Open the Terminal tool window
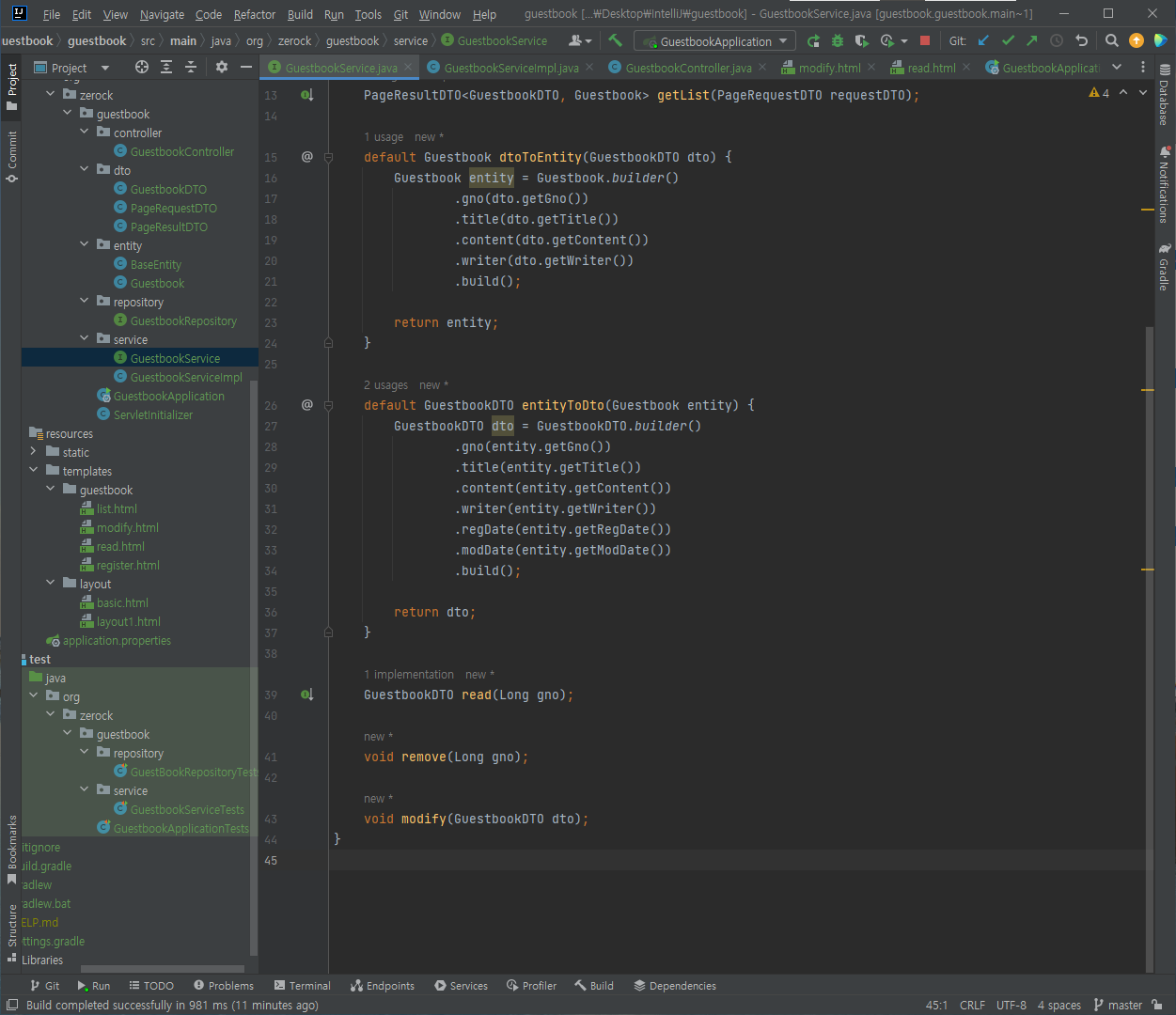 point(303,985)
